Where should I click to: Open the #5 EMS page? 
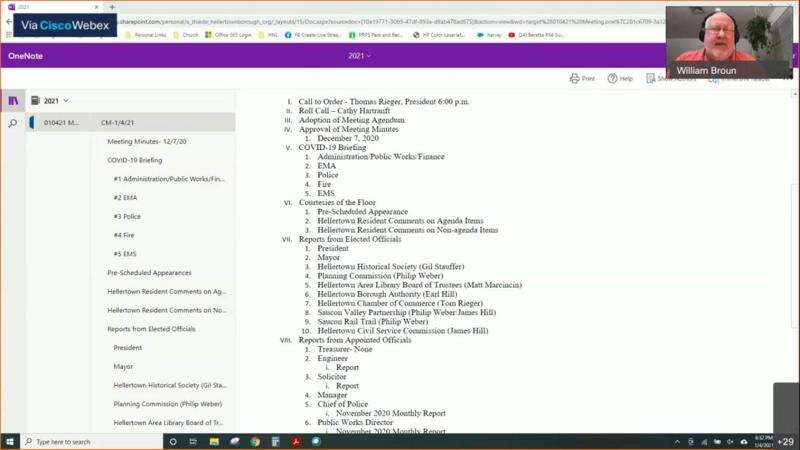click(x=125, y=254)
